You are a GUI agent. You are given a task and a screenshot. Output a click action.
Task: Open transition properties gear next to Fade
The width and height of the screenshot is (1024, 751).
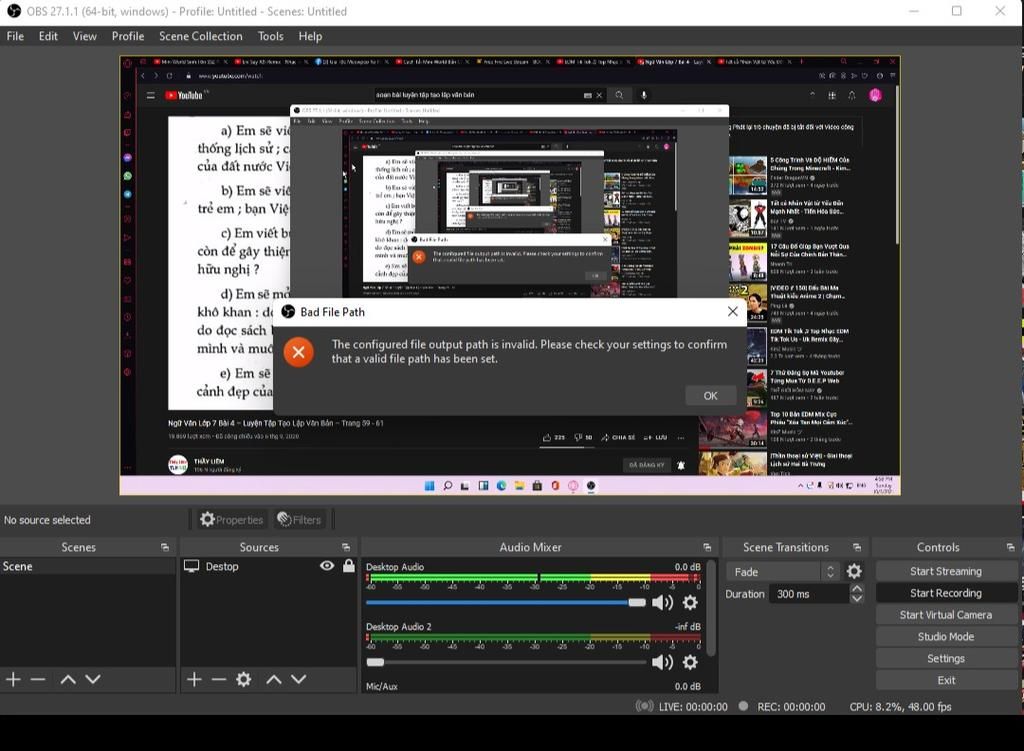tap(854, 572)
